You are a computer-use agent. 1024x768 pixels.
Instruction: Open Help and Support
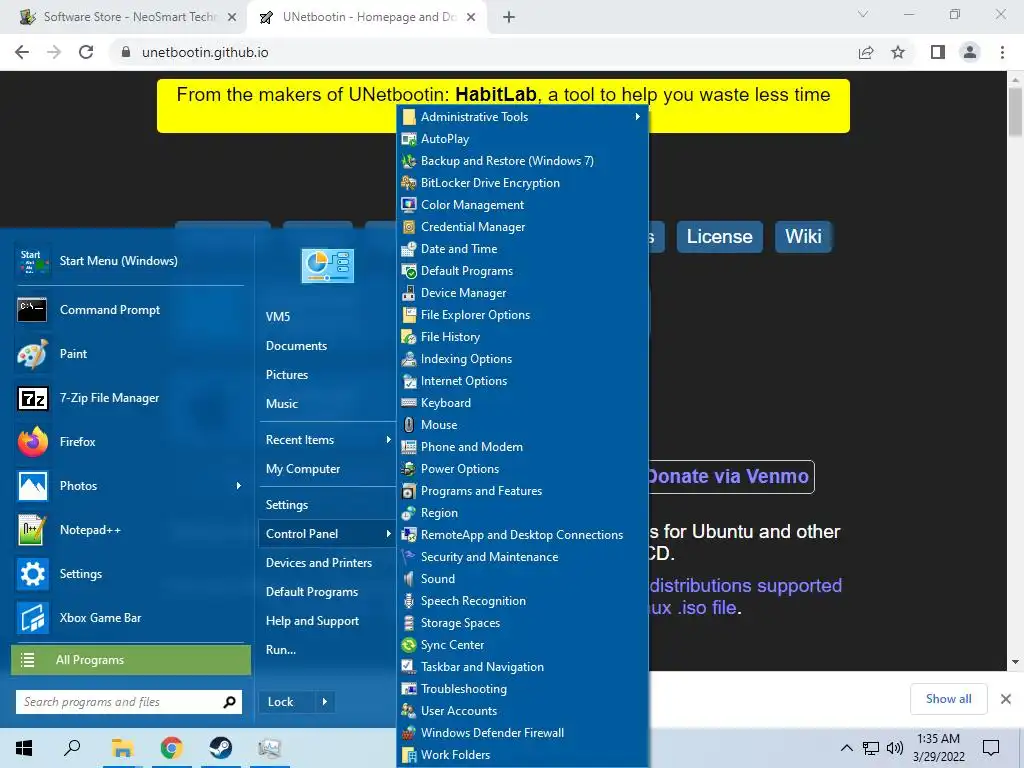point(328,620)
